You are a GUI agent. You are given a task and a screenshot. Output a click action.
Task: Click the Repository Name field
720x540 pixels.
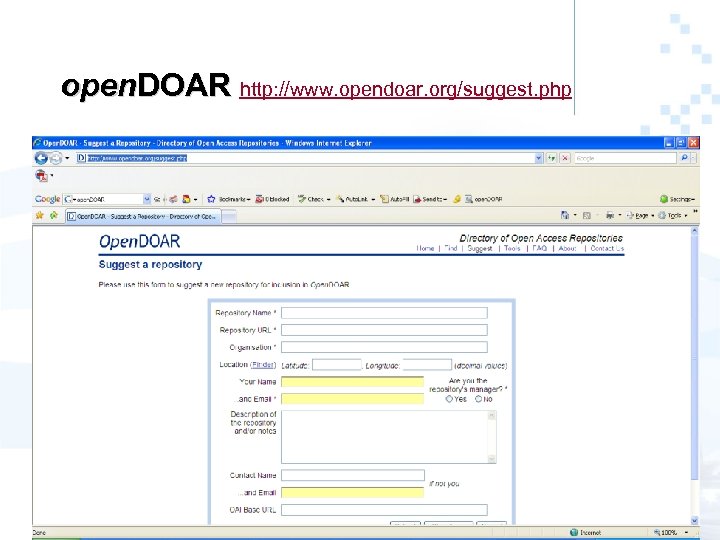coord(384,313)
